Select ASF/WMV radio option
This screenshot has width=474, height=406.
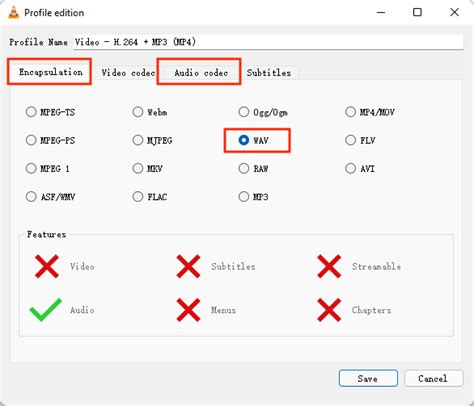coord(31,197)
